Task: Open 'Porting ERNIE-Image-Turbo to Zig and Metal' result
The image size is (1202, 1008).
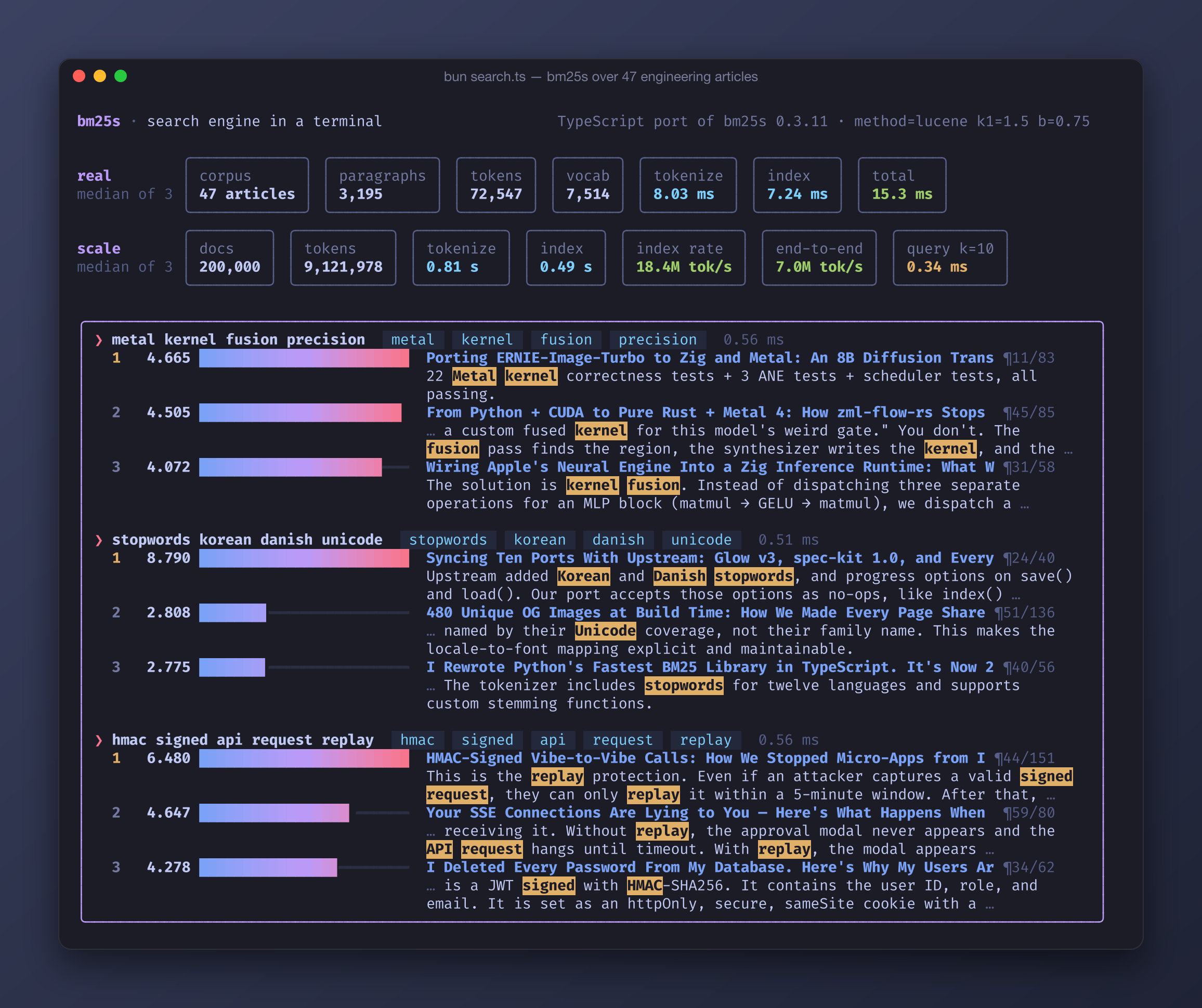Action: pyautogui.click(x=709, y=358)
